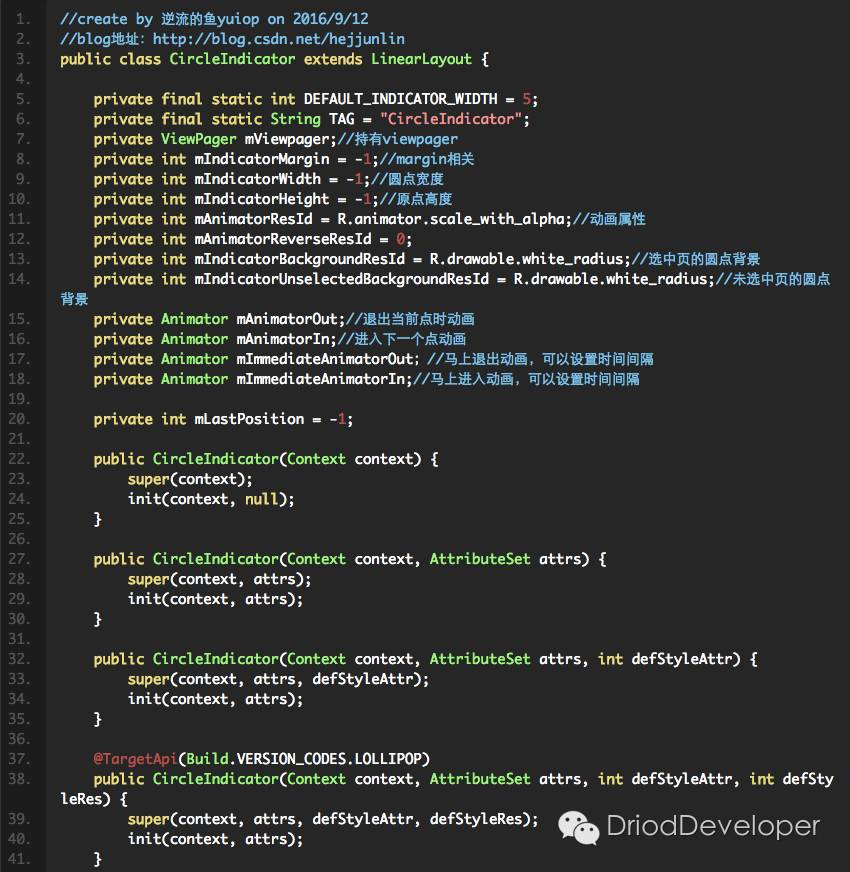Click the @TargetApi annotation
This screenshot has height=872, width=850.
point(135,759)
